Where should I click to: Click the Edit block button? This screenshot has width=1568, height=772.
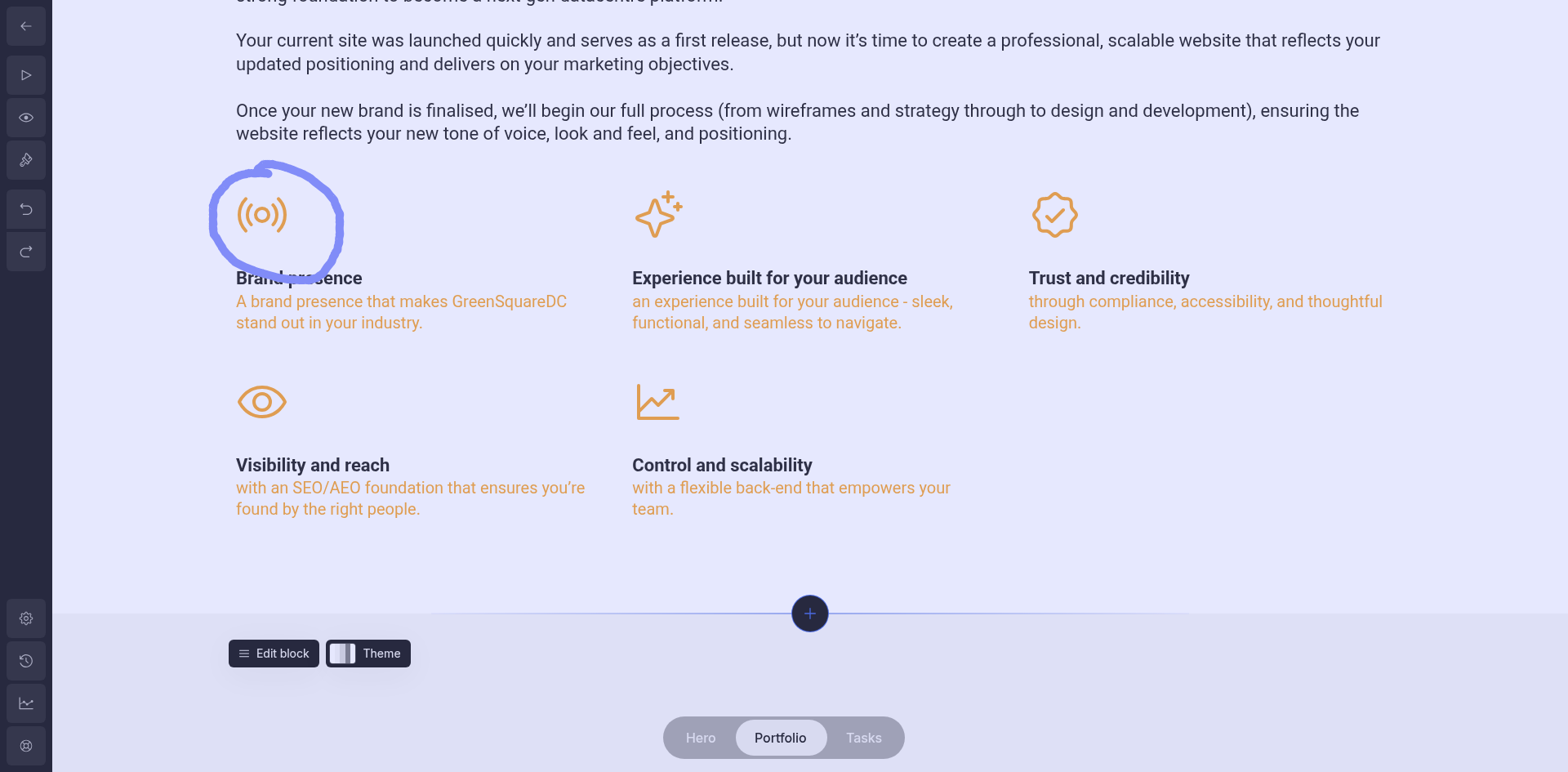click(x=274, y=654)
